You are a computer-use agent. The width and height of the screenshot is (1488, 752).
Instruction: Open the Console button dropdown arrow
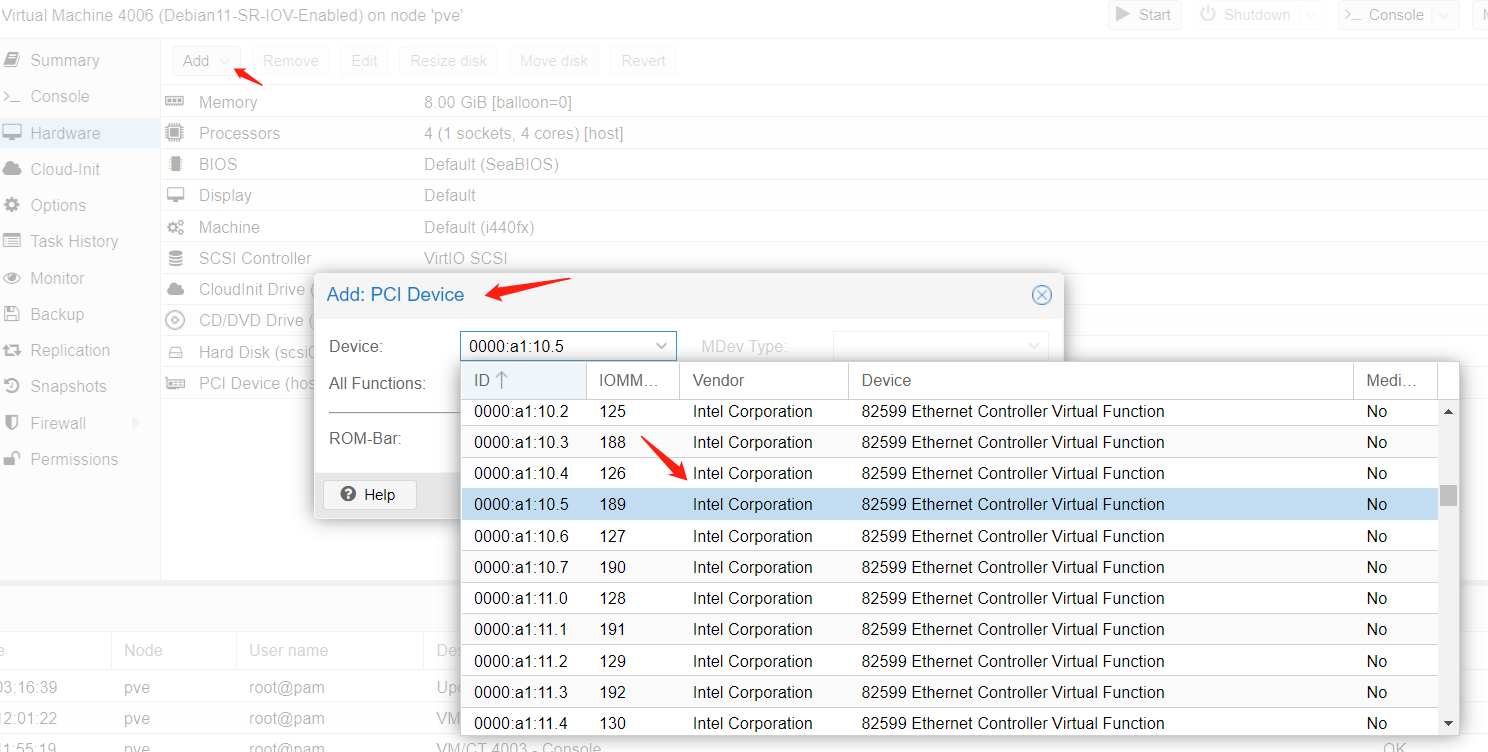coord(1443,15)
